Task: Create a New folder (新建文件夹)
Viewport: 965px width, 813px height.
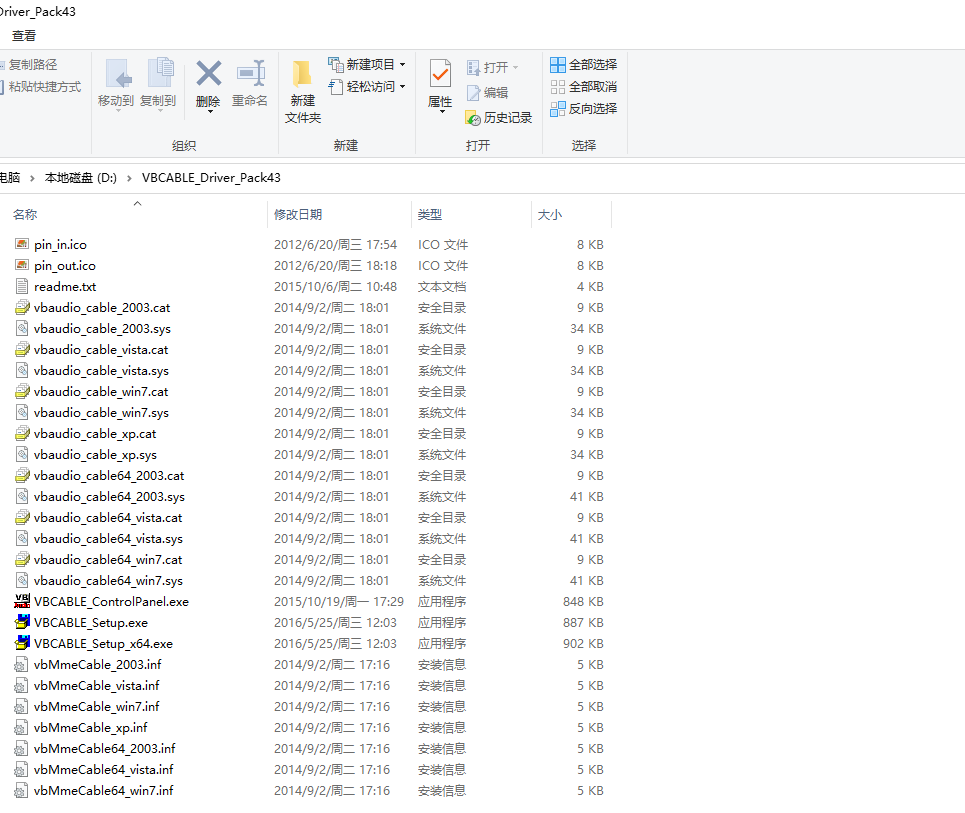Action: [302, 92]
